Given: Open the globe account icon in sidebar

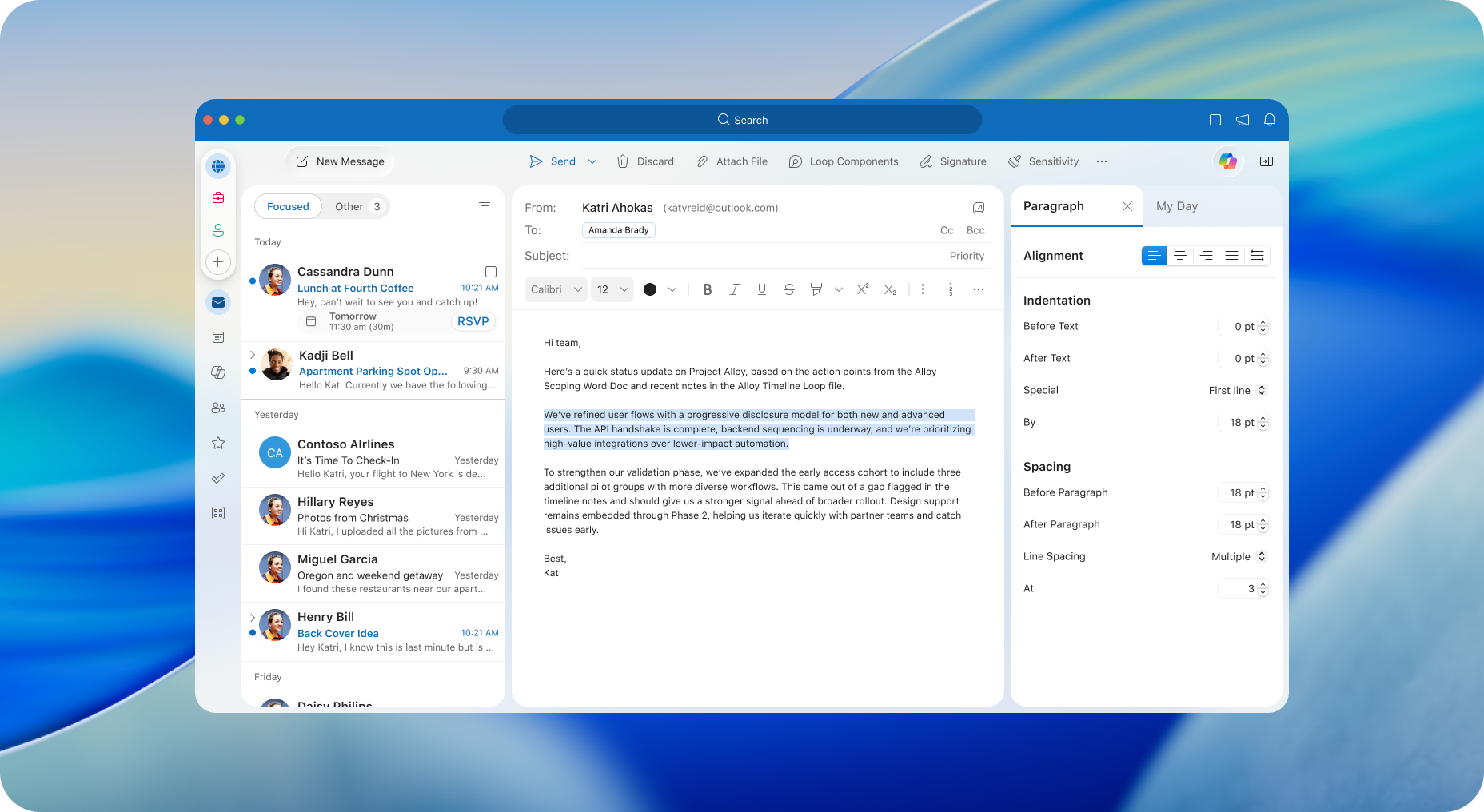Looking at the screenshot, I should tap(218, 166).
